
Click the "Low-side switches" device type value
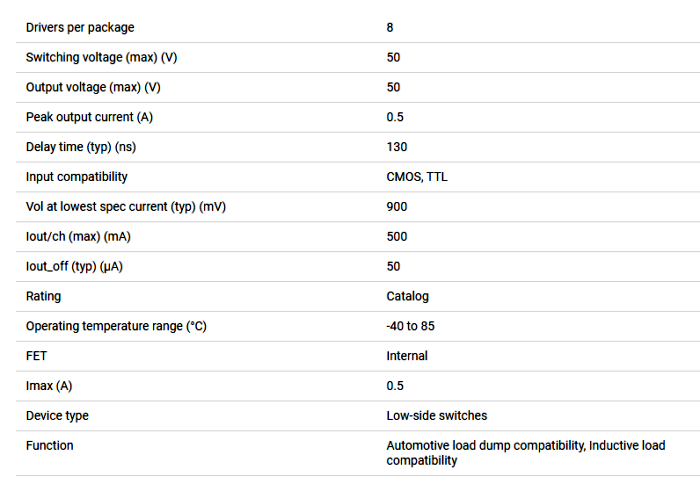(x=437, y=415)
